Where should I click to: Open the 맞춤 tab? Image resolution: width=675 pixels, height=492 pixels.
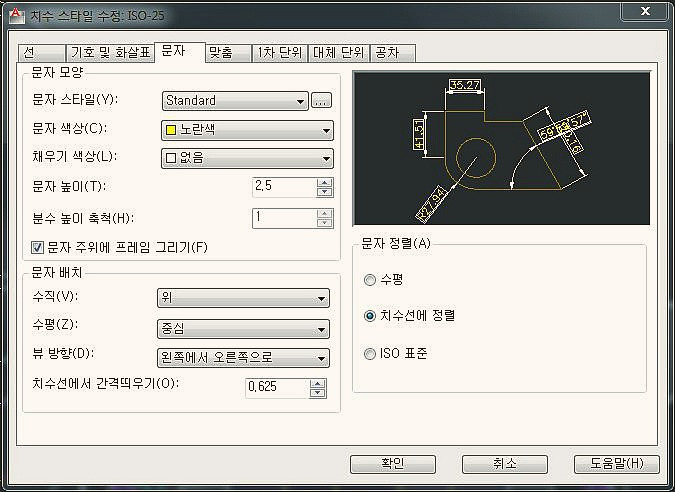229,53
